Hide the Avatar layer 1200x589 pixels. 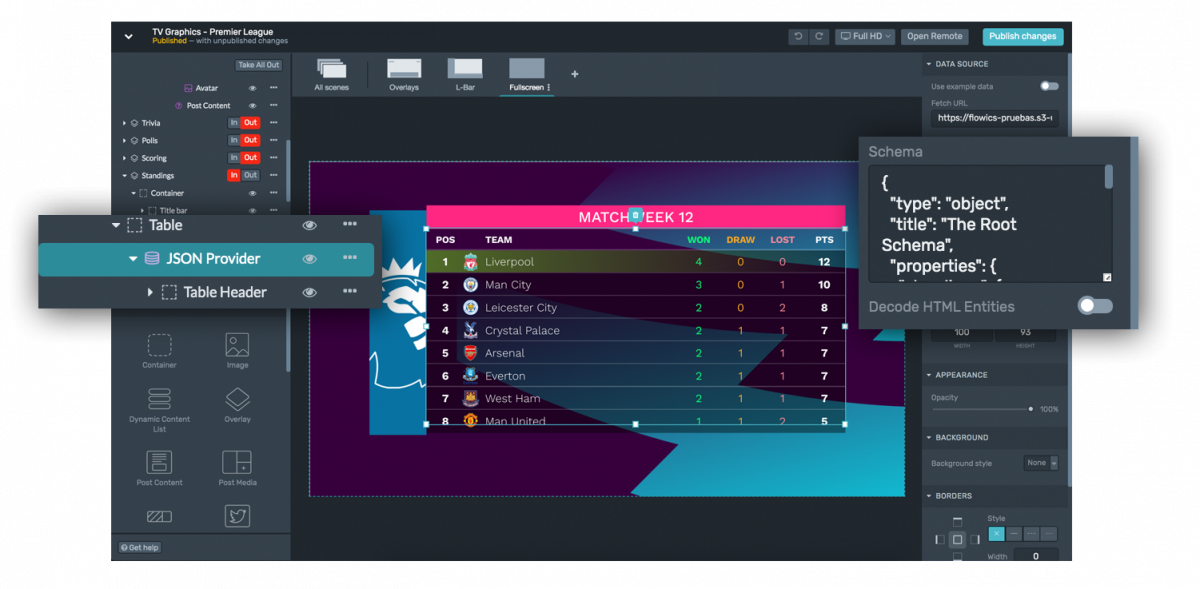[x=253, y=88]
